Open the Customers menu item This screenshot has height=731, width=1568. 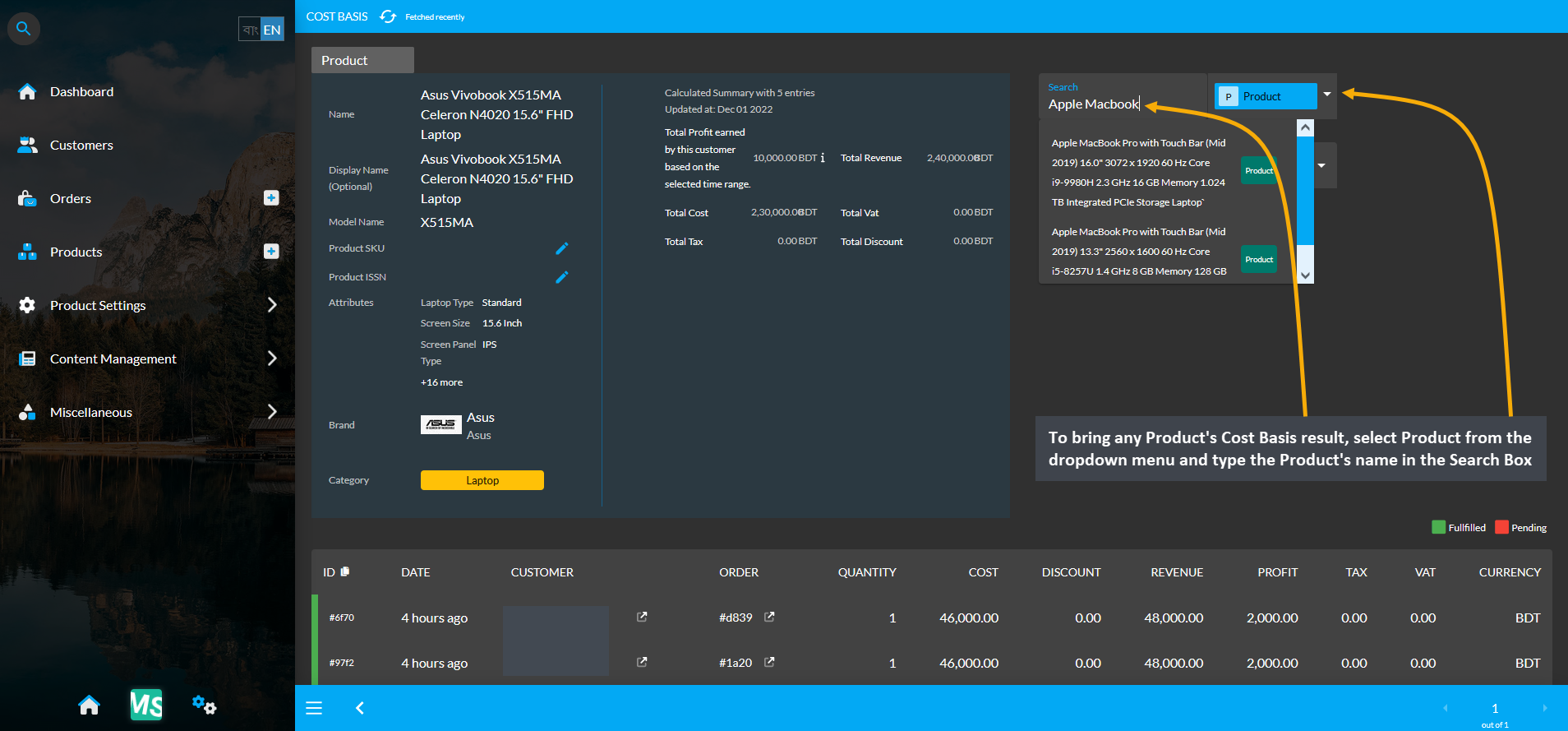coord(81,145)
